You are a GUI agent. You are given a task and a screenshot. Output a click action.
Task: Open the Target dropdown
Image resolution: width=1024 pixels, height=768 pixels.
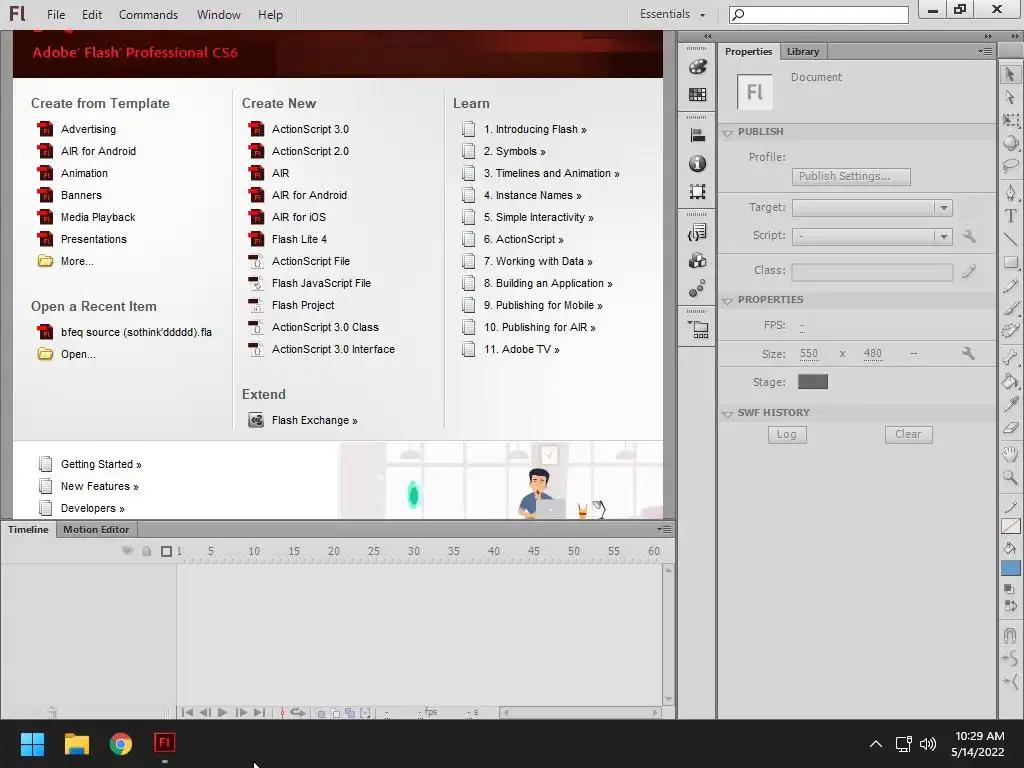943,208
